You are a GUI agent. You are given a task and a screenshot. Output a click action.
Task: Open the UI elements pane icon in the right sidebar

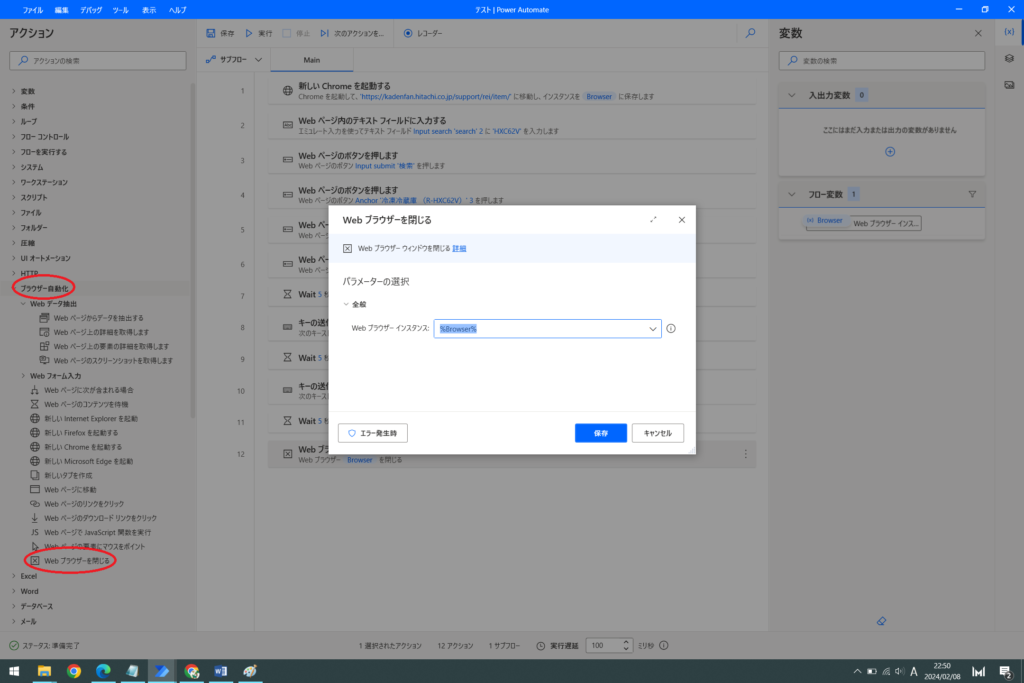click(x=1009, y=59)
